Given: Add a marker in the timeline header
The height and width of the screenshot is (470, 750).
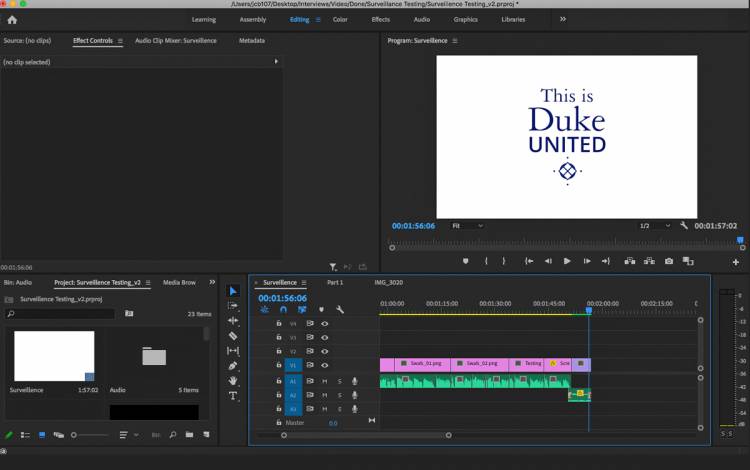Looking at the screenshot, I should coord(321,309).
